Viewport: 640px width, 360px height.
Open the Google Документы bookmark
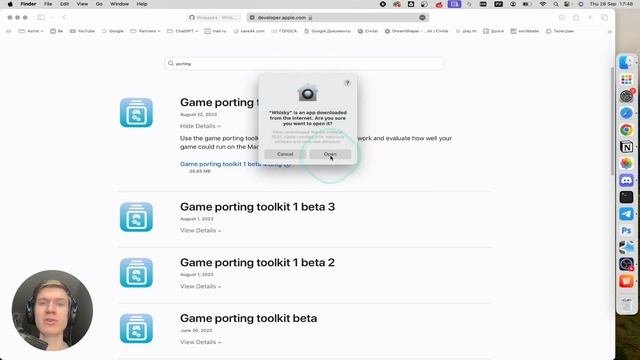pos(328,31)
